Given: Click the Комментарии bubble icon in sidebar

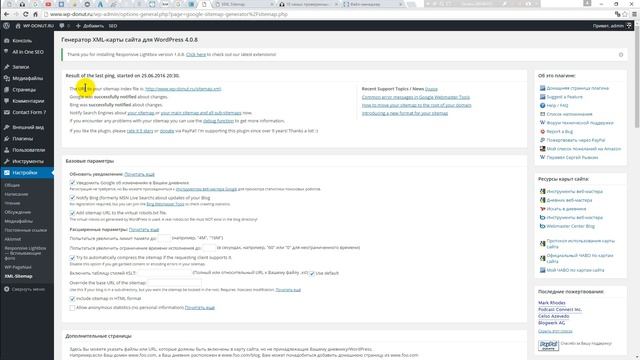Looking at the screenshot, I should 6,101.
